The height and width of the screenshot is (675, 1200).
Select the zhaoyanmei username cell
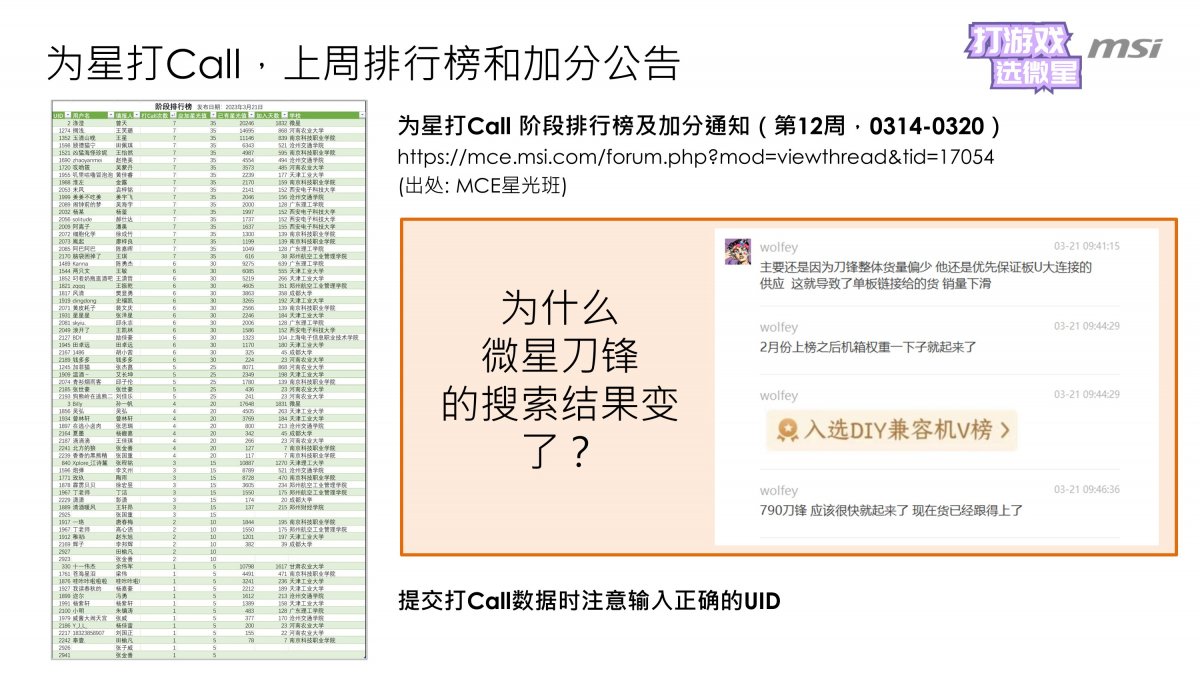point(92,159)
